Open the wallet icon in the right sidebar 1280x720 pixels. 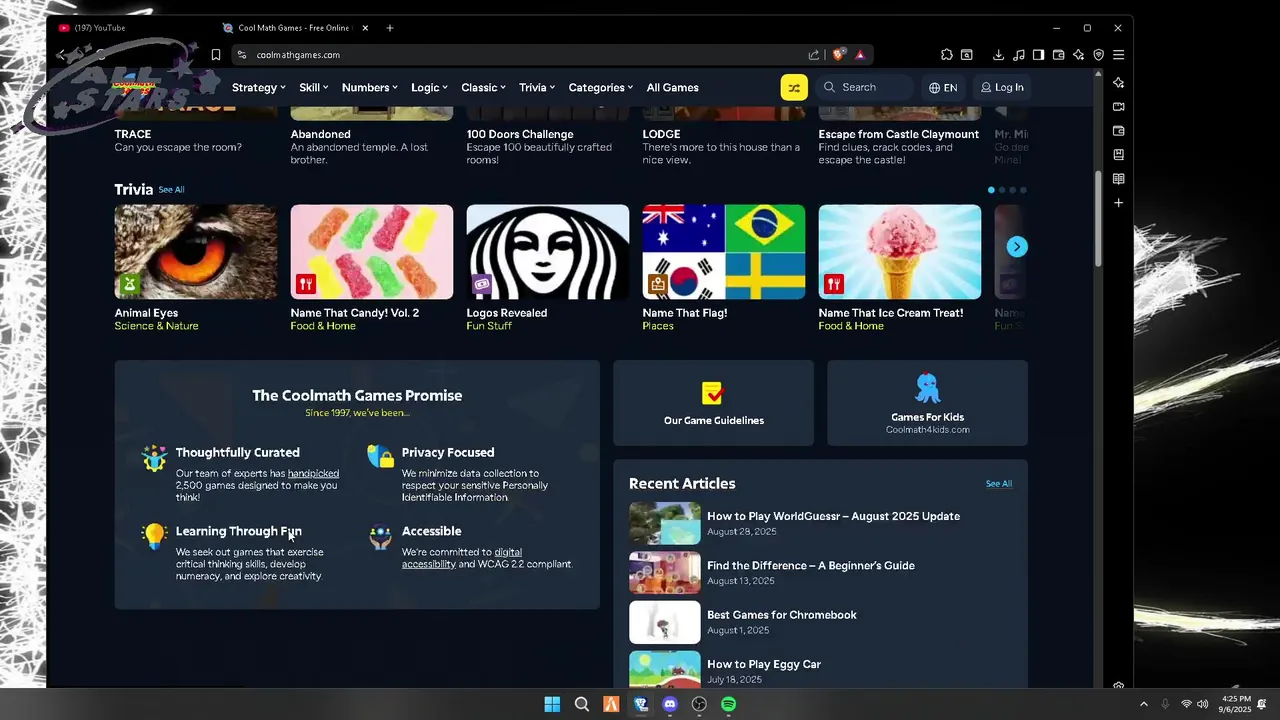pos(1119,131)
